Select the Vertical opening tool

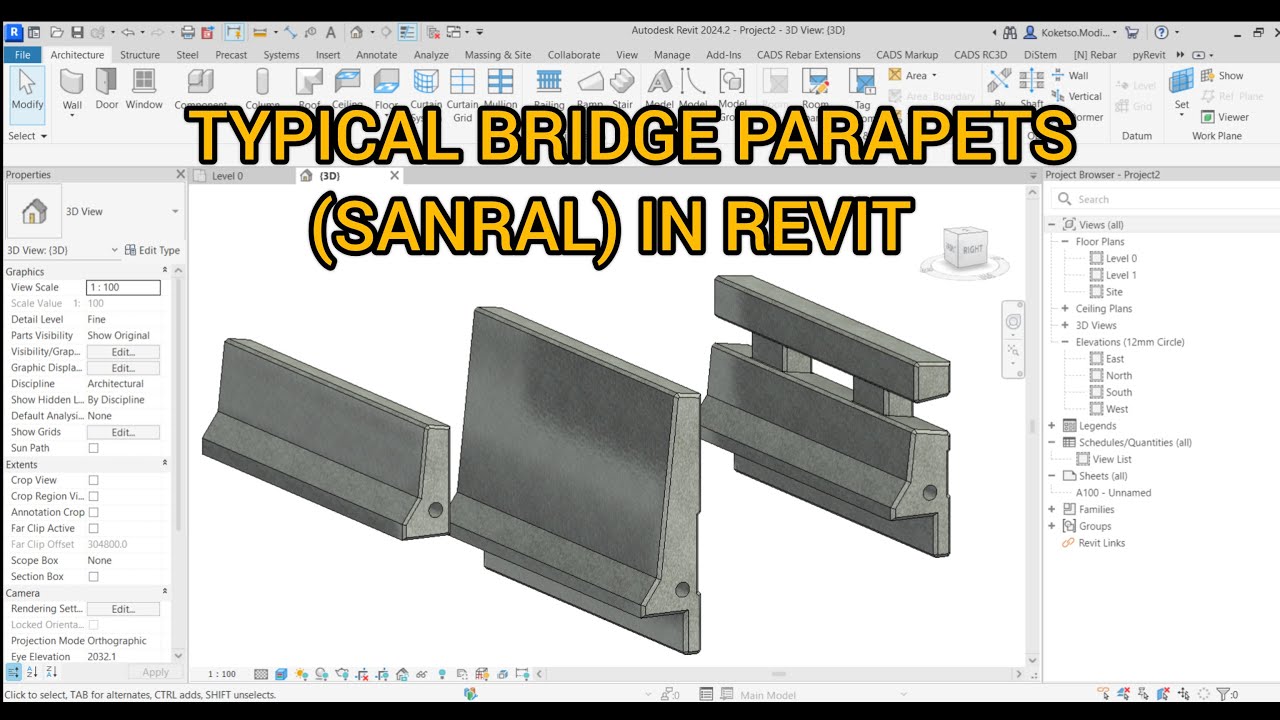(1076, 96)
